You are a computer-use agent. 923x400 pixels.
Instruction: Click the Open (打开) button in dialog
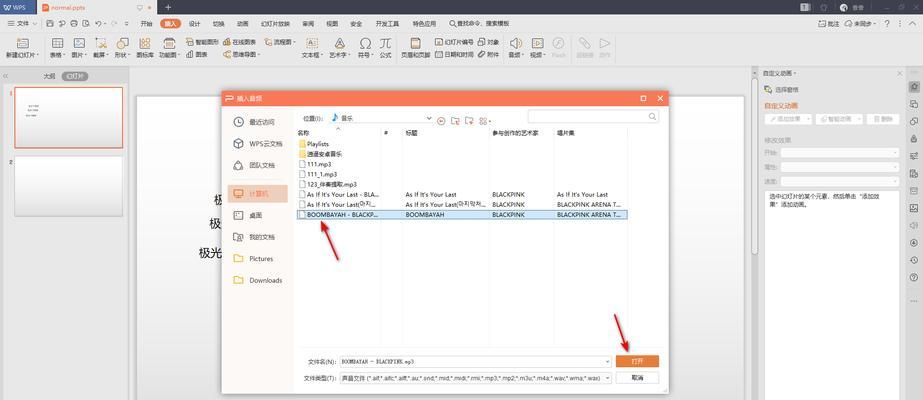point(637,361)
